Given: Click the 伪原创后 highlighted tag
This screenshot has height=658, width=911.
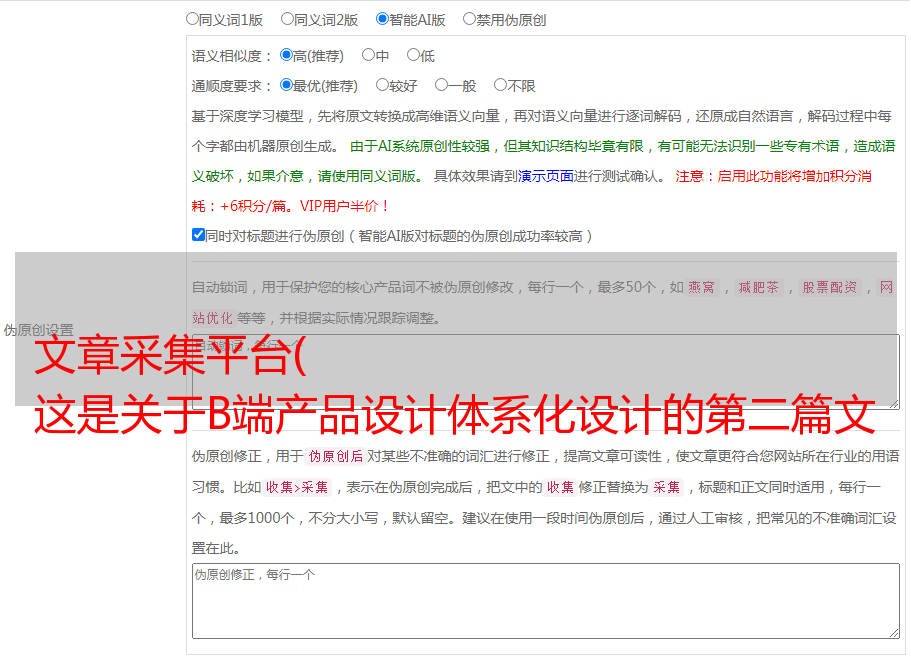Looking at the screenshot, I should pos(336,456).
